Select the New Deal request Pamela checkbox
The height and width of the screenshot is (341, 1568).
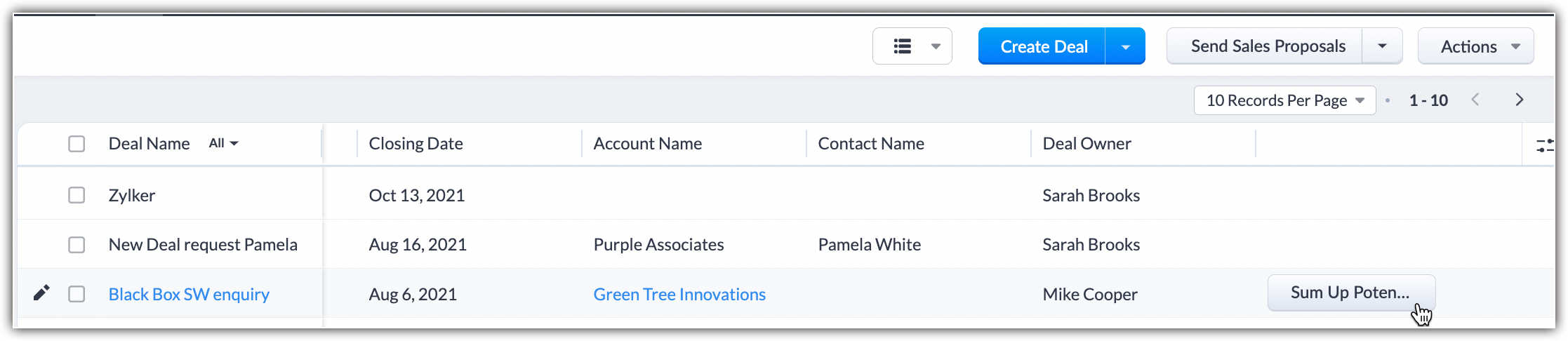77,245
